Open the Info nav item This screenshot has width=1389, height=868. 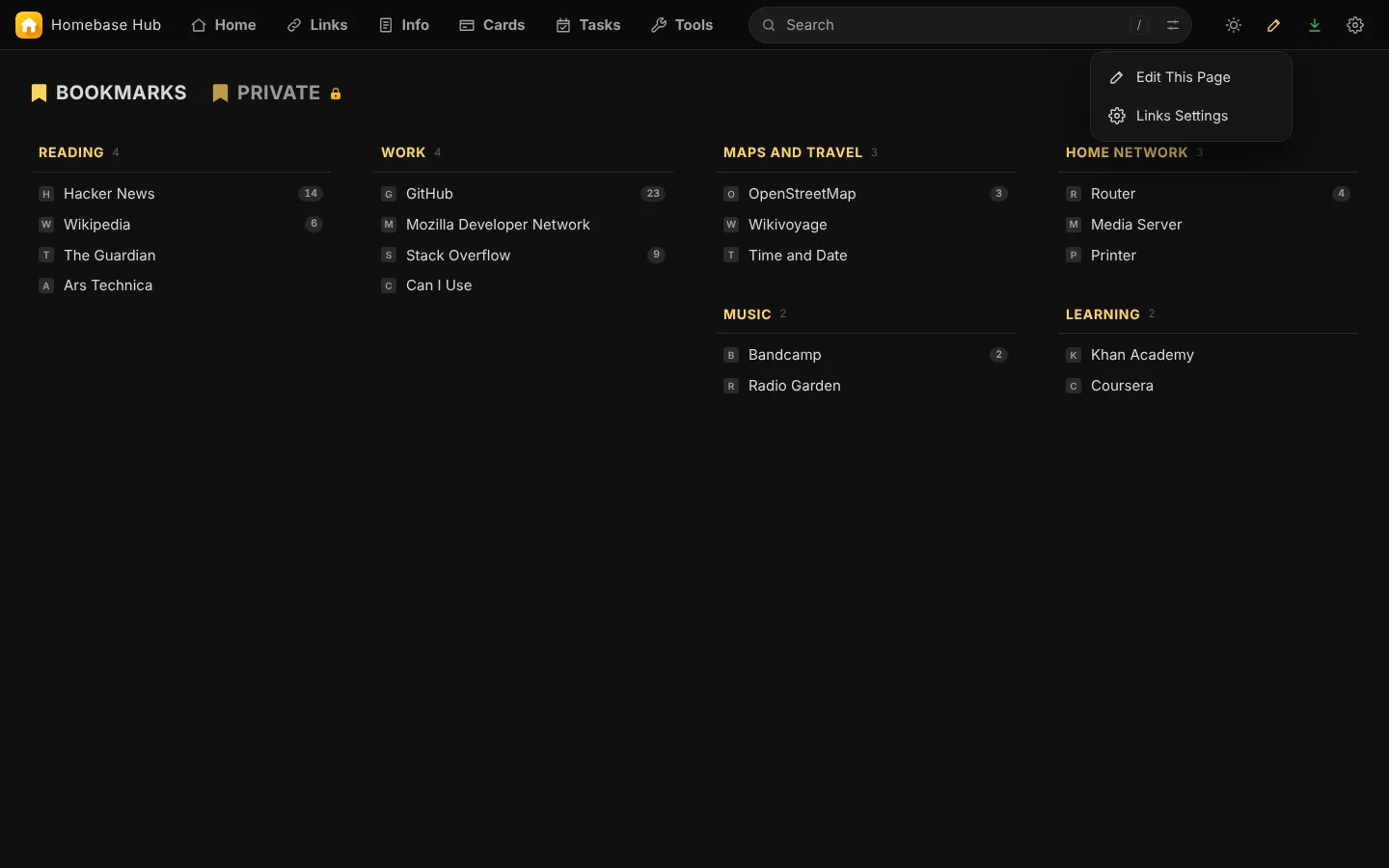coord(404,25)
